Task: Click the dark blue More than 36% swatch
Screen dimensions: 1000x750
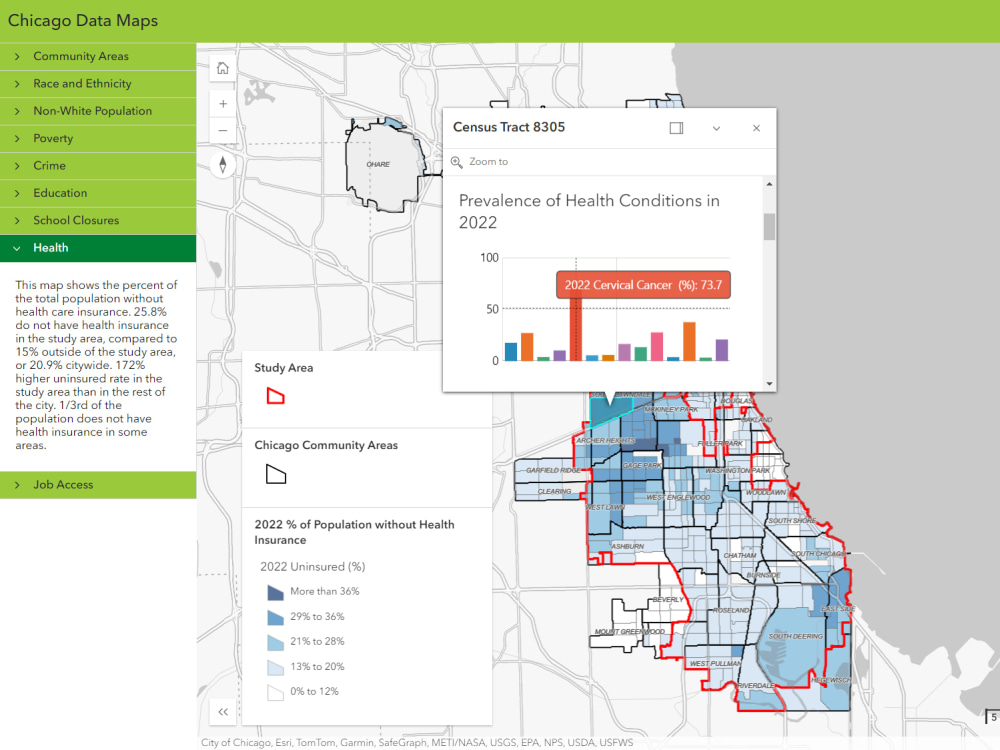Action: point(275,592)
